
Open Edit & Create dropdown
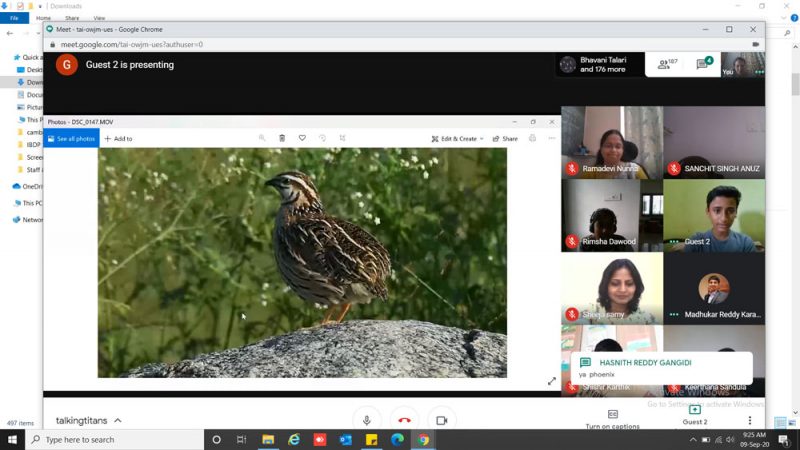457,138
